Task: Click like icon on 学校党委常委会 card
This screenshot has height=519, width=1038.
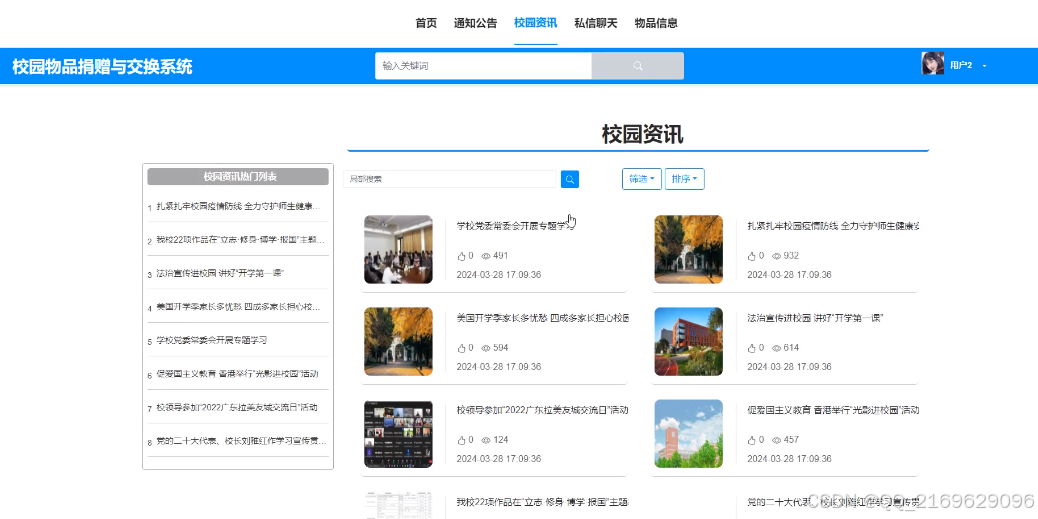Action: [x=461, y=256]
